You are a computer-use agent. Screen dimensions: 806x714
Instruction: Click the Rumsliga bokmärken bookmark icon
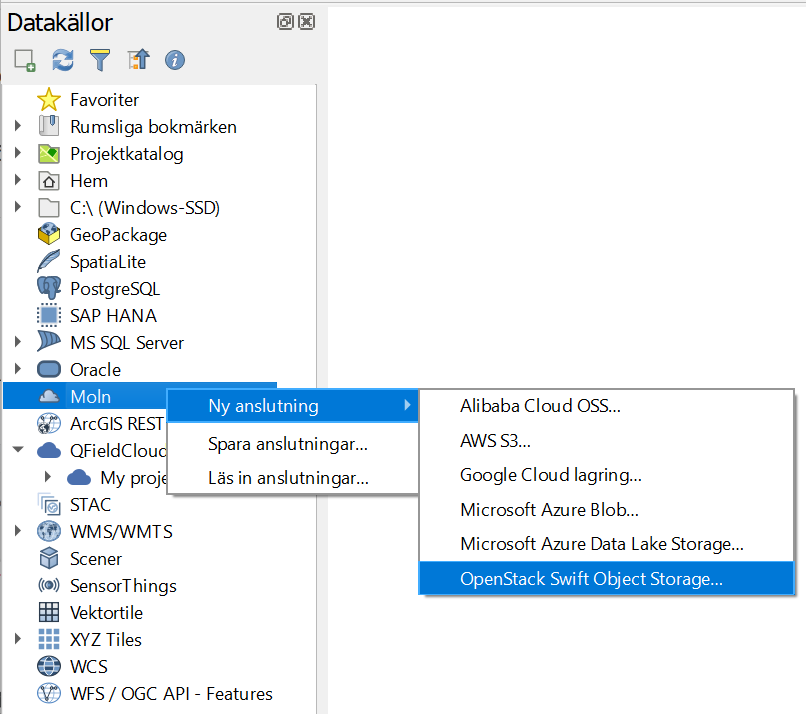tap(49, 126)
